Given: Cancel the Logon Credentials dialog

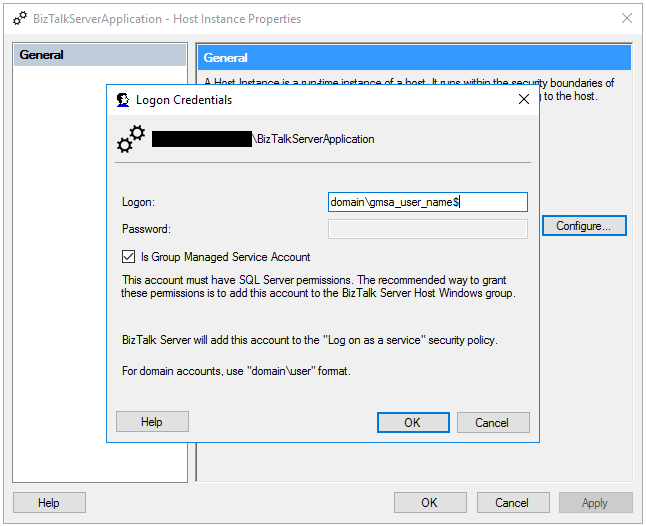Looking at the screenshot, I should click(x=493, y=423).
